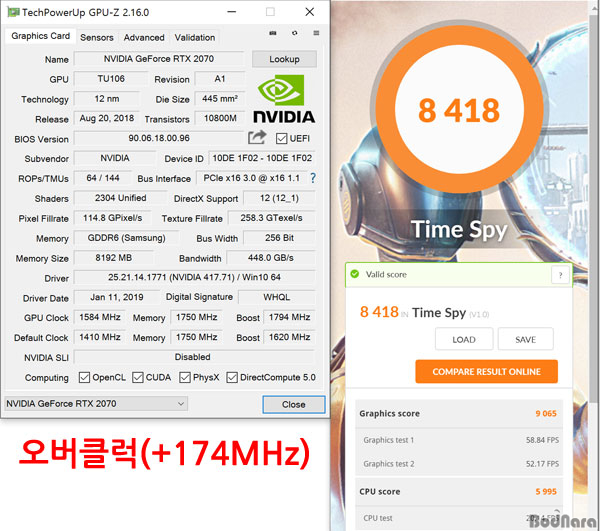Screen dimensions: 600x531
Task: Click the Valid score label text
Action: click(386, 274)
